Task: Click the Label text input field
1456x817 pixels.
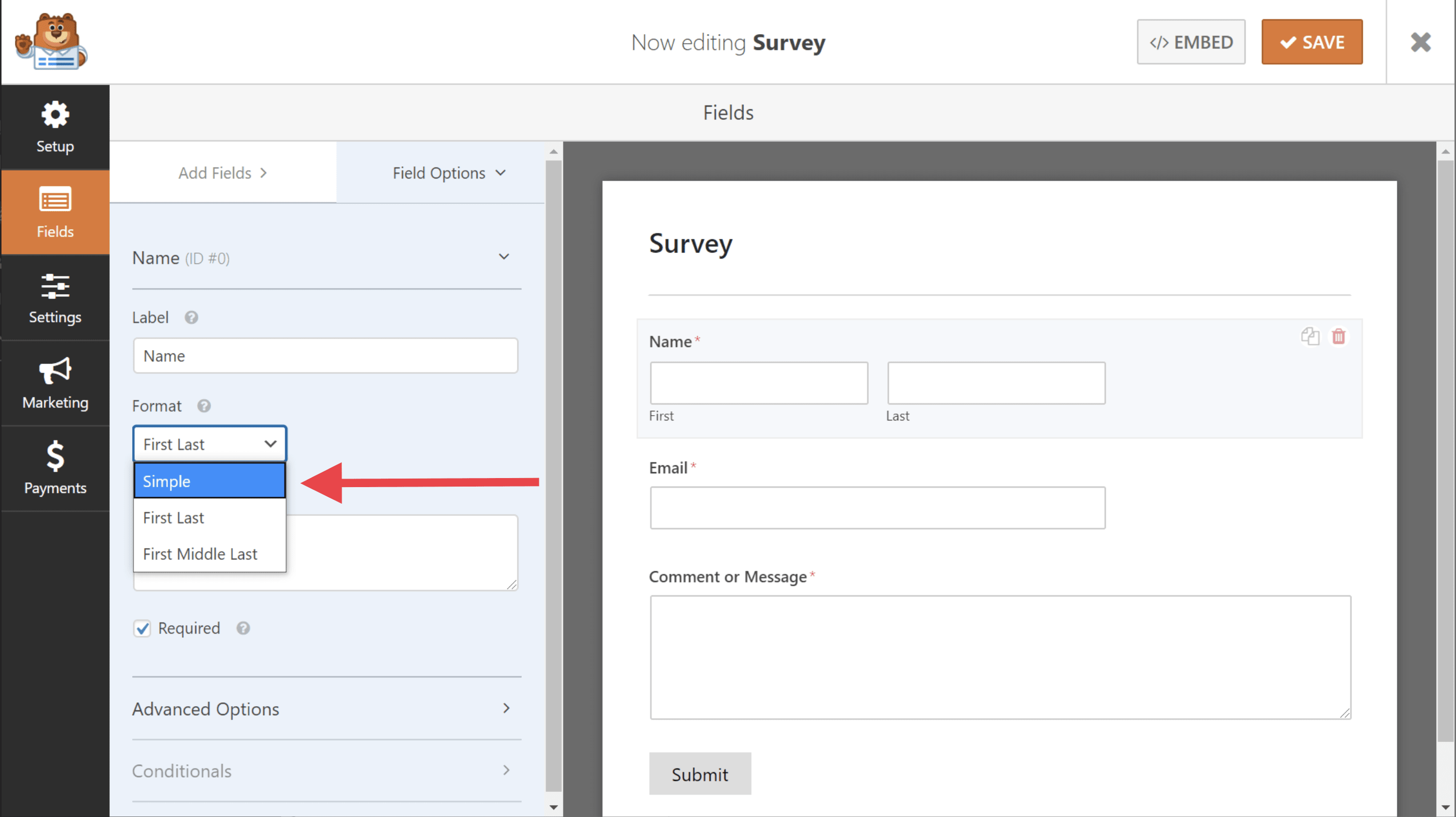Action: (x=325, y=355)
